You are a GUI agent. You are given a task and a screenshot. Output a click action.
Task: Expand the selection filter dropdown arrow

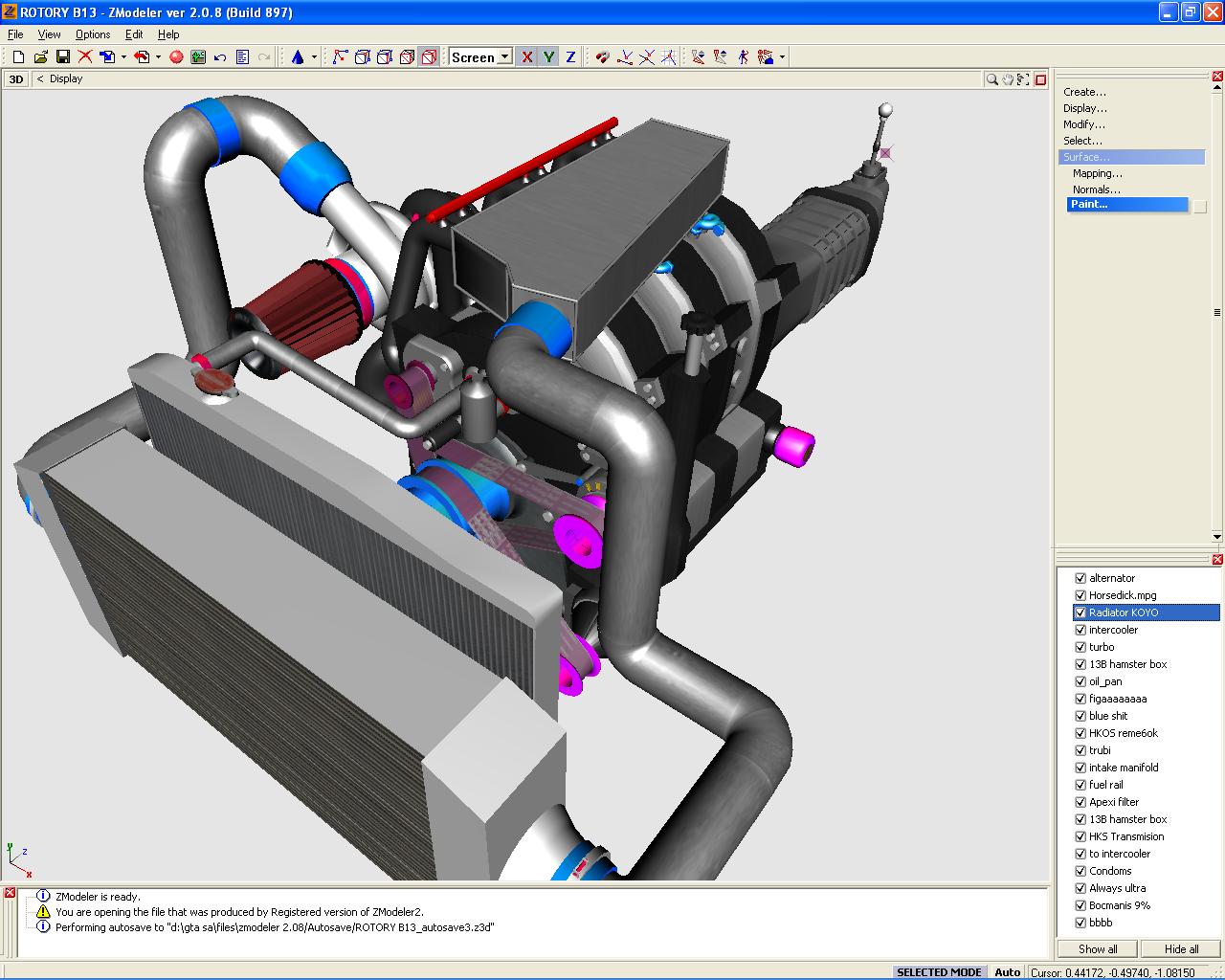pos(782,57)
